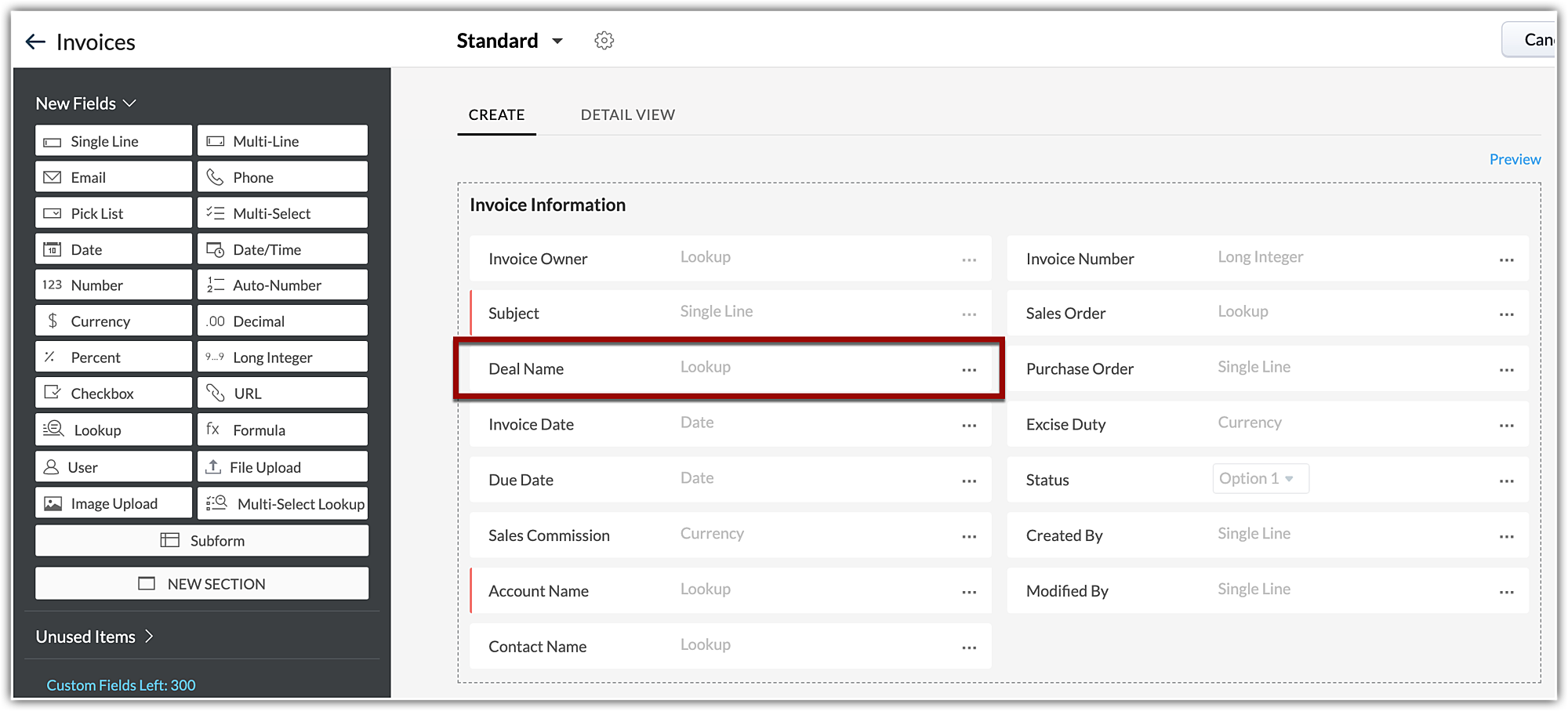Screen dimensions: 1568x711
Task: Open the Standard layout dropdown
Action: pos(557,41)
